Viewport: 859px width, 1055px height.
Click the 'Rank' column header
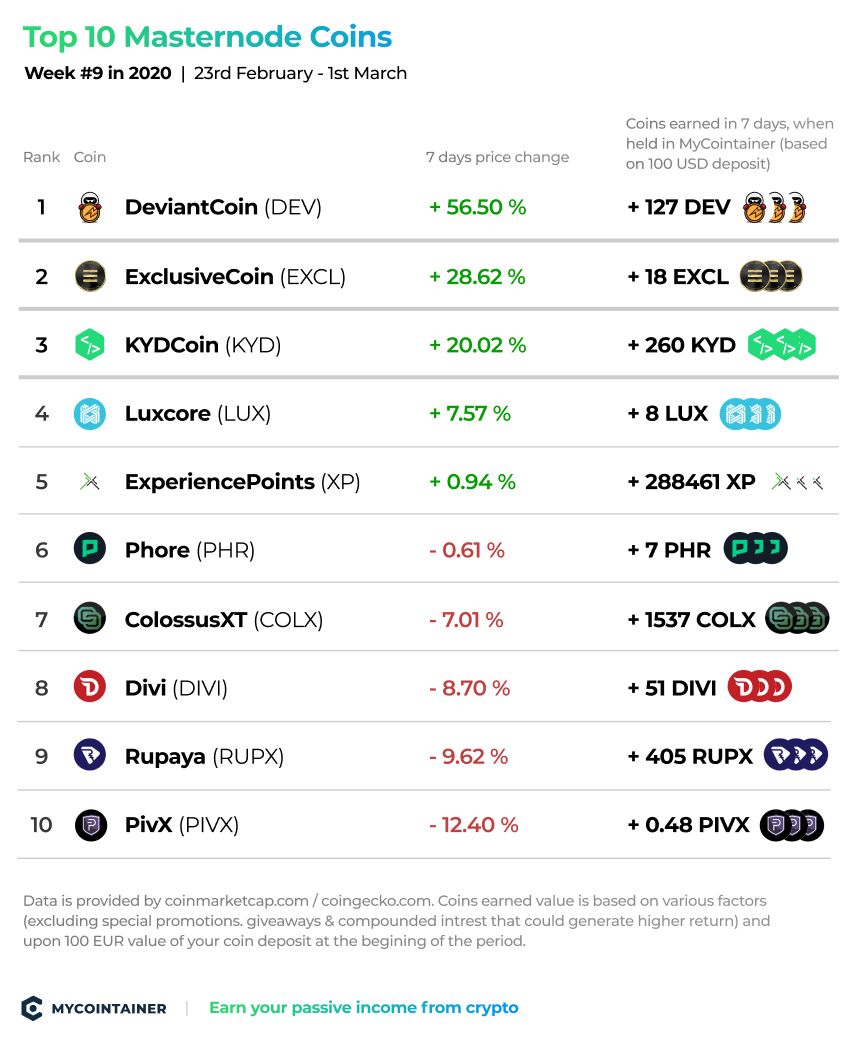(42, 157)
